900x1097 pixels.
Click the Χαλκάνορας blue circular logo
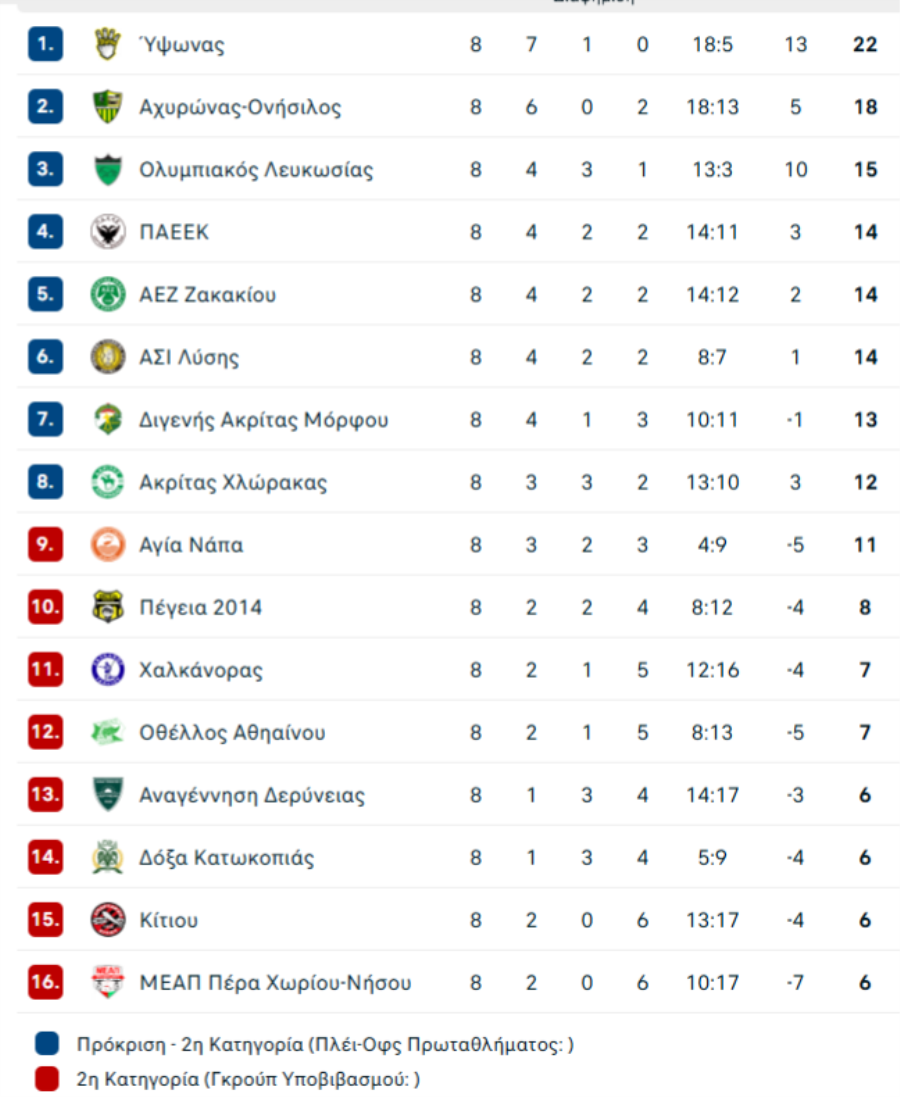point(108,670)
